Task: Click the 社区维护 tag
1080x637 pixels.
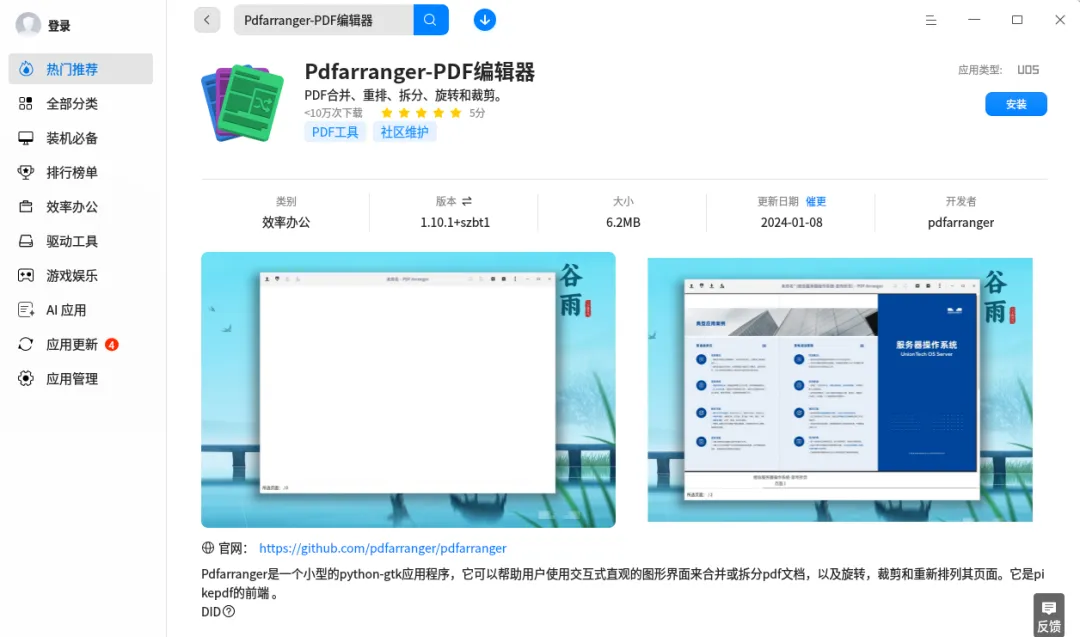Action: coord(404,132)
